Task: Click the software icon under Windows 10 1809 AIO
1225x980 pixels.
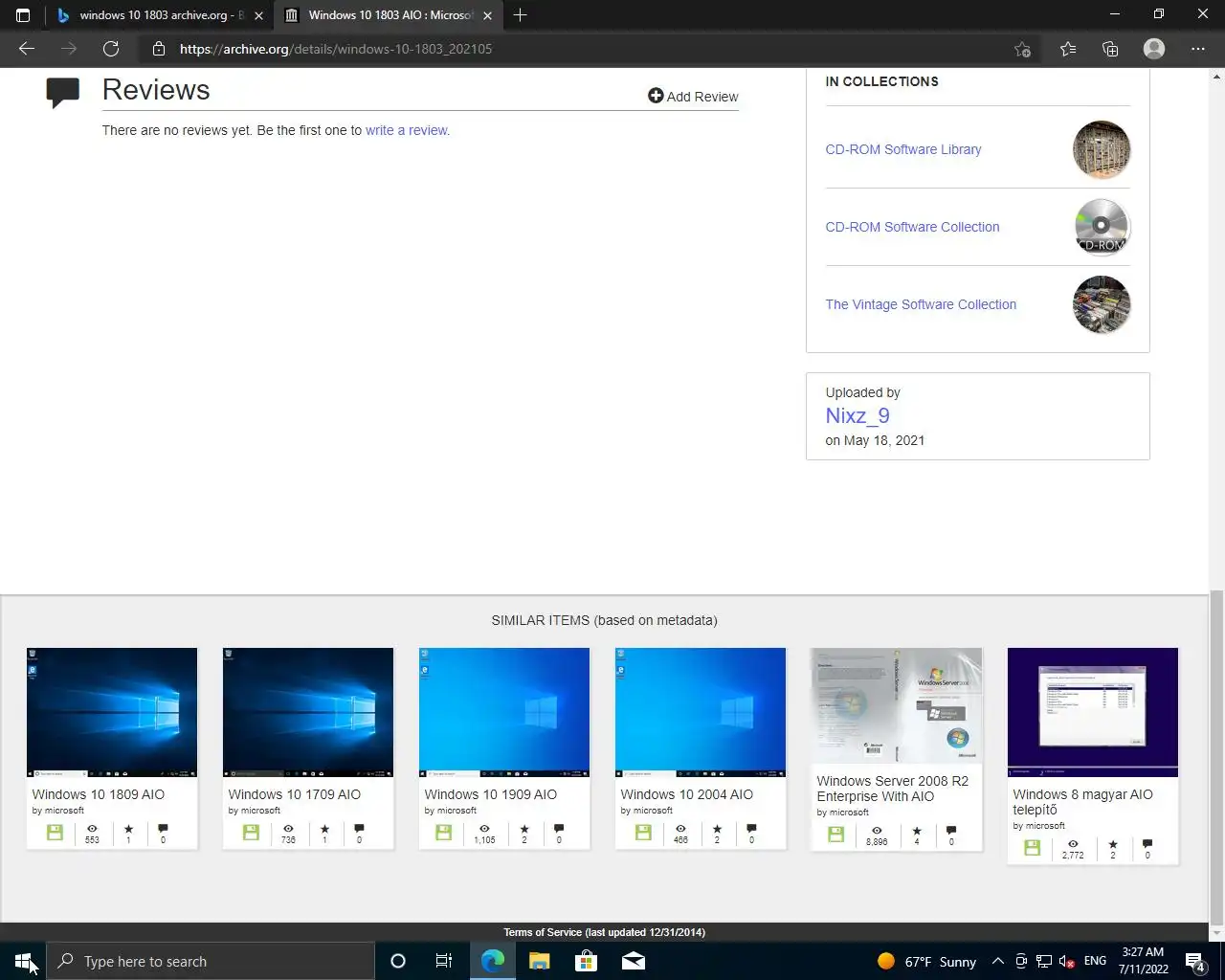Action: pos(55,833)
